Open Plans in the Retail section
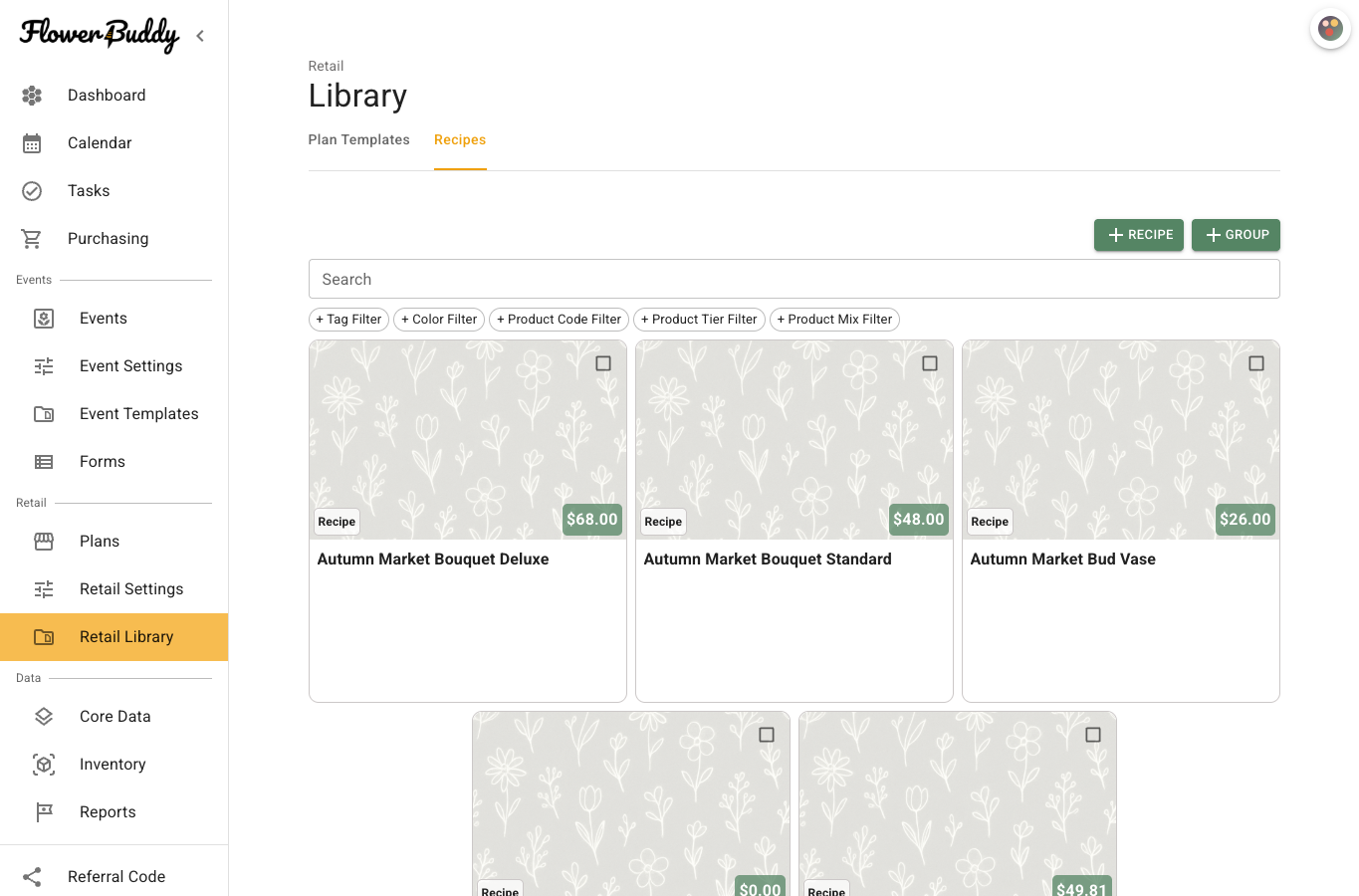This screenshot has width=1359, height=896. (113, 542)
